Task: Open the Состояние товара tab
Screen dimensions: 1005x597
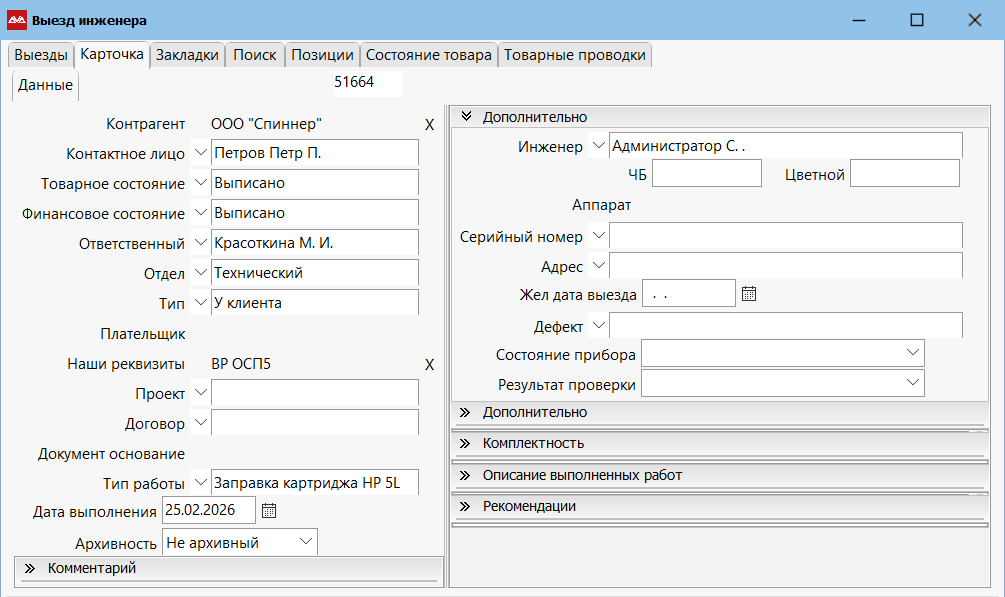Action: [428, 55]
